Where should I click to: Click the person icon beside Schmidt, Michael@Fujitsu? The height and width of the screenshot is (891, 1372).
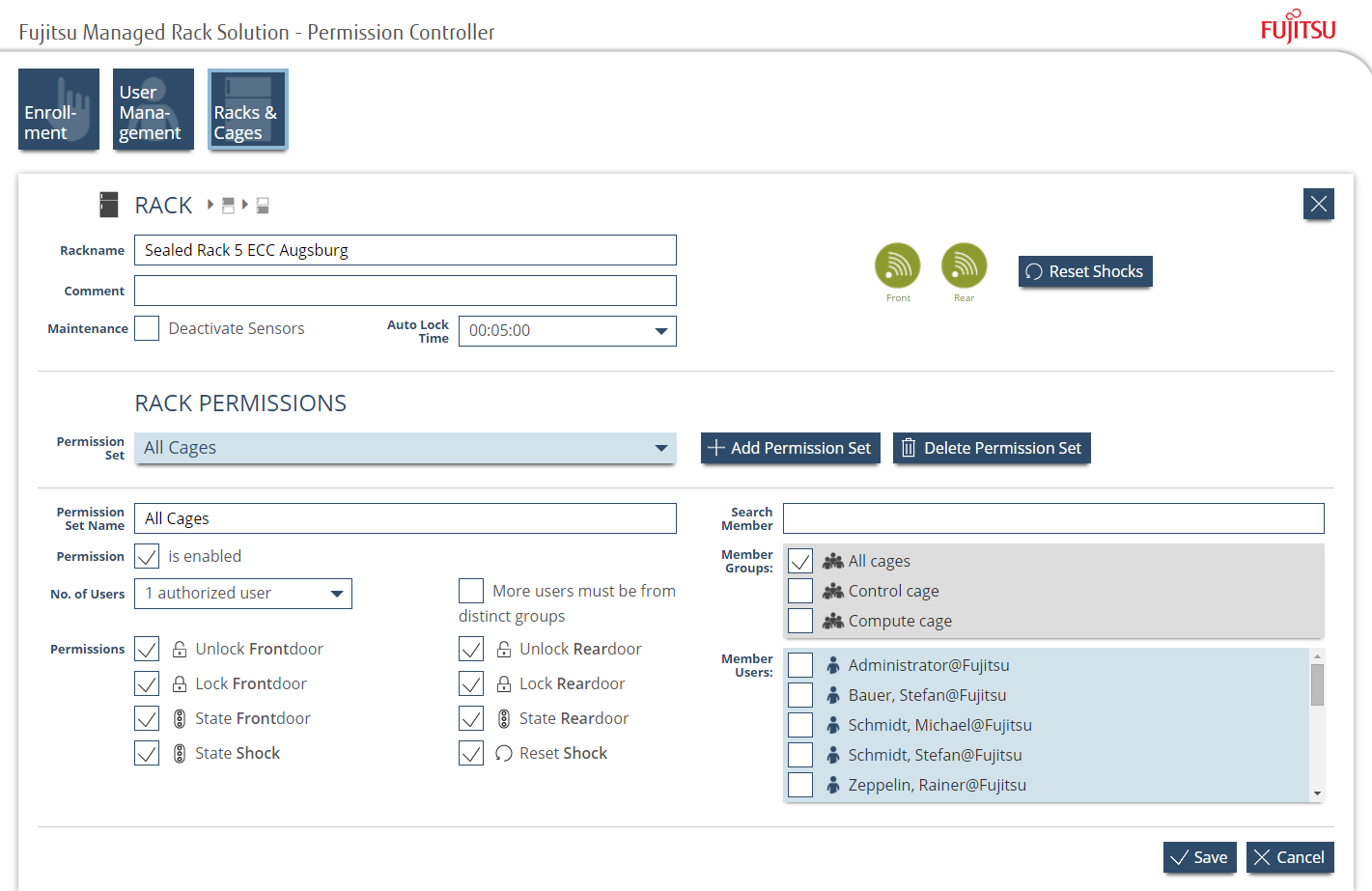point(833,725)
